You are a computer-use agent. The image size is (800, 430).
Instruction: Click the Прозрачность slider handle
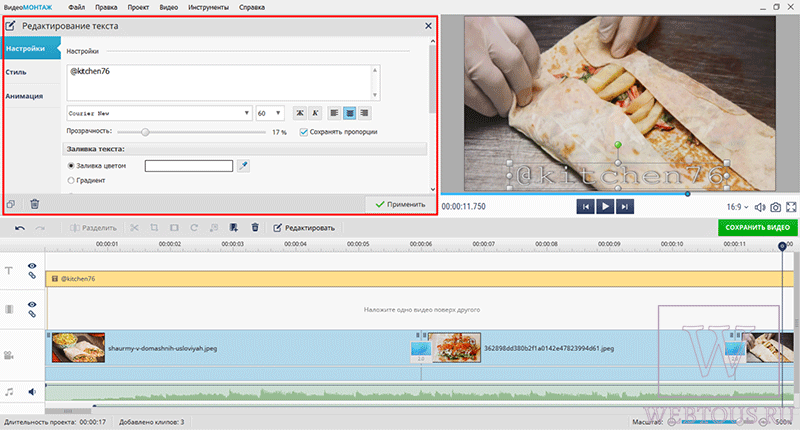click(x=145, y=132)
